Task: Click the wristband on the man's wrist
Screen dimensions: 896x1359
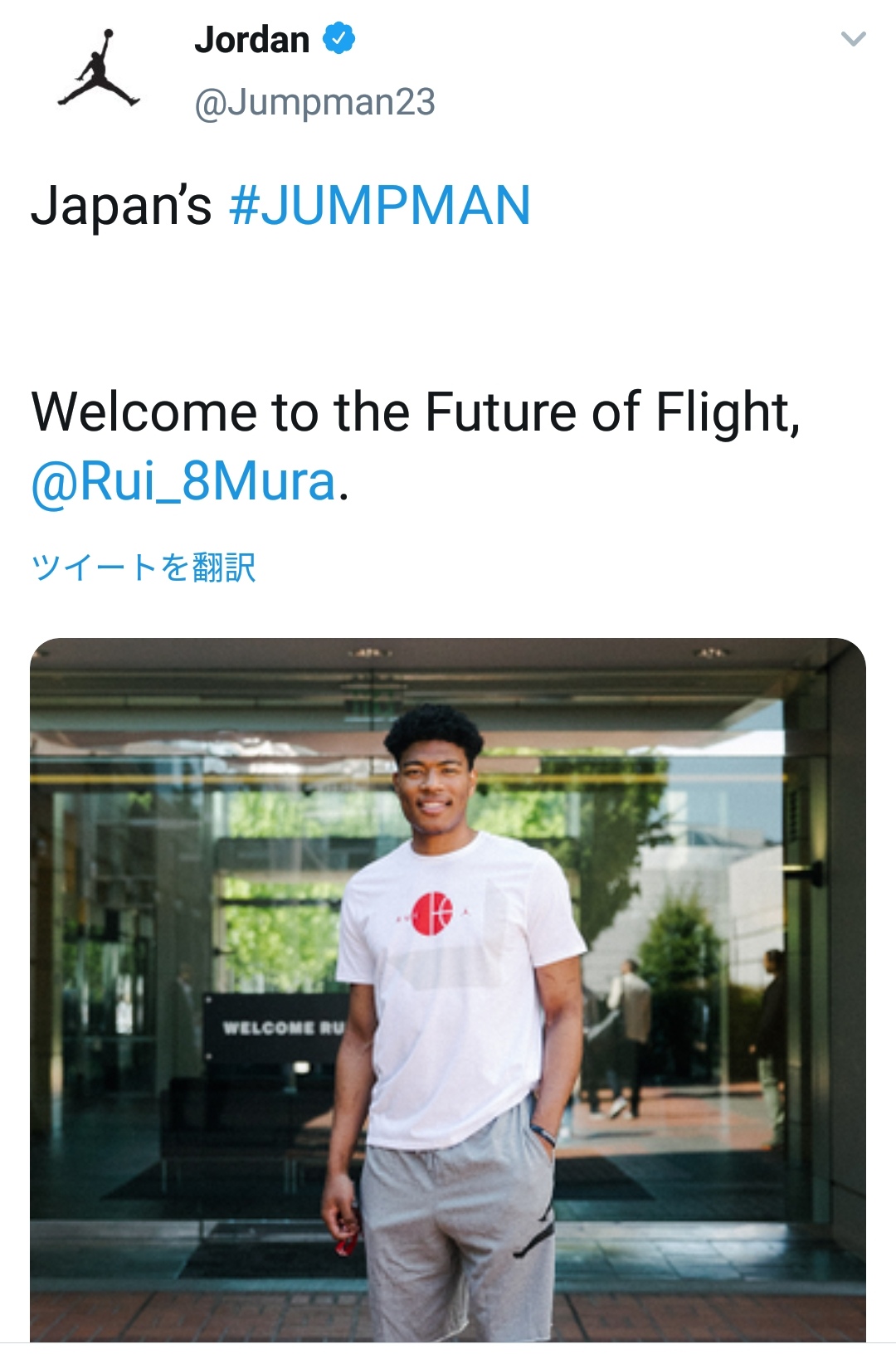Action: [x=543, y=1133]
